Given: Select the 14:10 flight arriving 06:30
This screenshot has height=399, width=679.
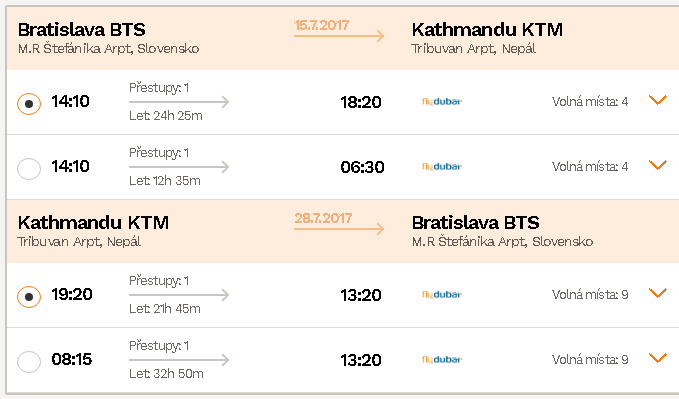Looking at the screenshot, I should (x=29, y=168).
